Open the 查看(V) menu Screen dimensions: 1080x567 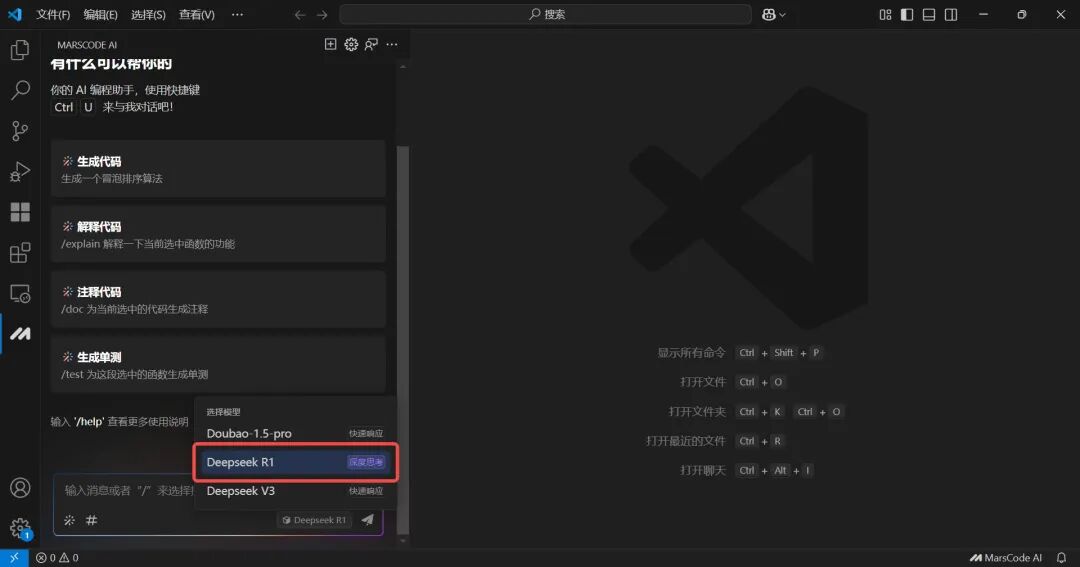pos(197,14)
